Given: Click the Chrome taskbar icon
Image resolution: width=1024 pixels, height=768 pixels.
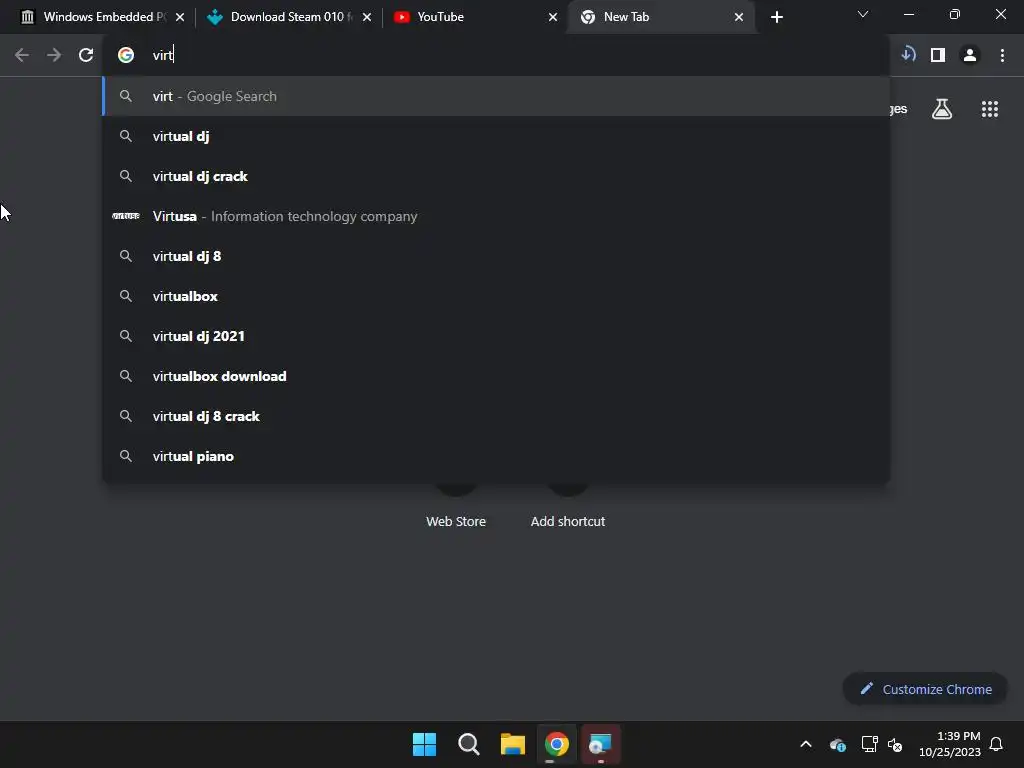Looking at the screenshot, I should [556, 744].
